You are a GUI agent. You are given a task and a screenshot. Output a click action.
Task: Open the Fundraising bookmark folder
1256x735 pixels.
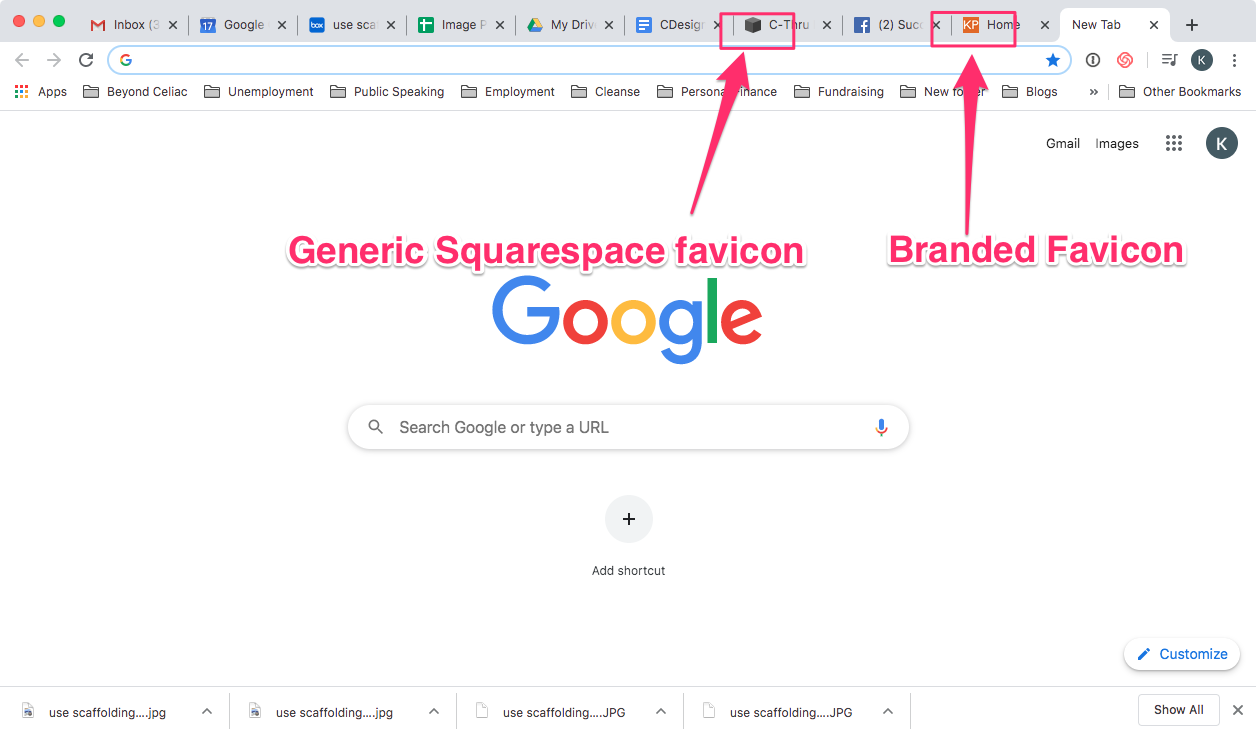click(x=839, y=91)
